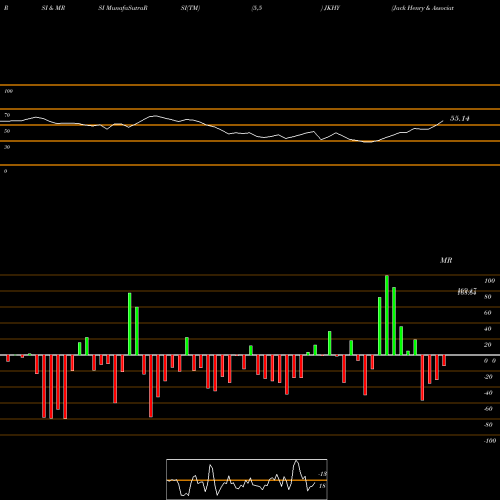Image resolution: width=500 pixels, height=500 pixels.
Task: Click the end of the RSI line near 55.14
Action: coord(443,121)
